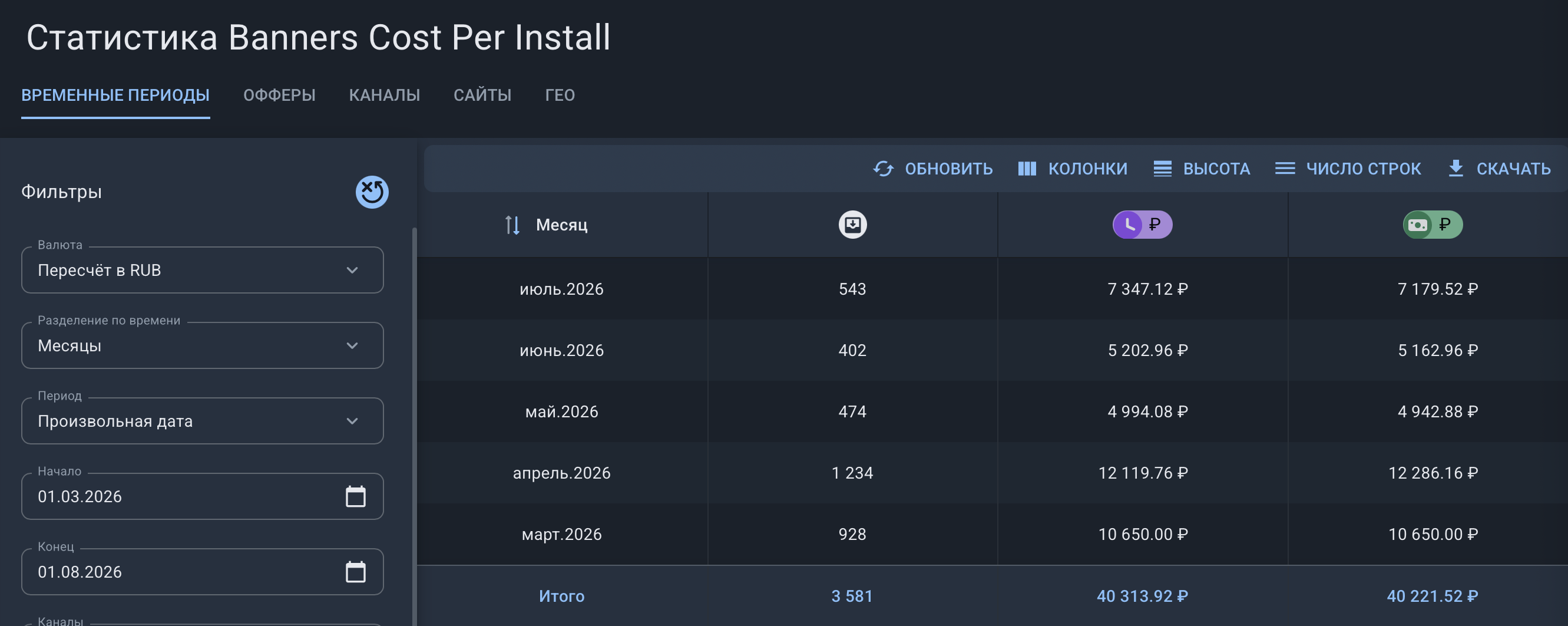Click the Скачать button label
1568x626 pixels.
coord(1513,169)
